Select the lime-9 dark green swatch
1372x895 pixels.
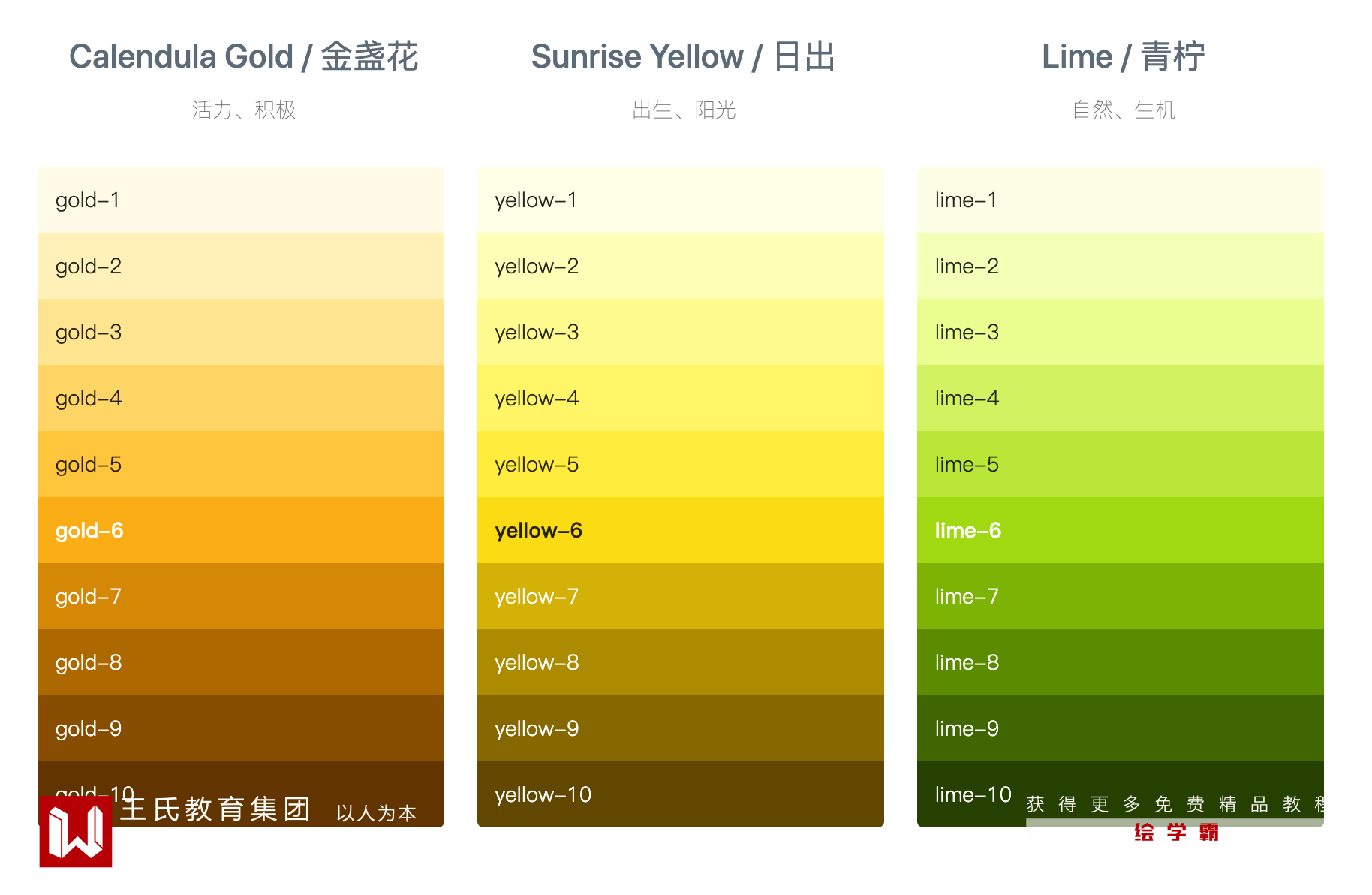pyautogui.click(x=1120, y=728)
